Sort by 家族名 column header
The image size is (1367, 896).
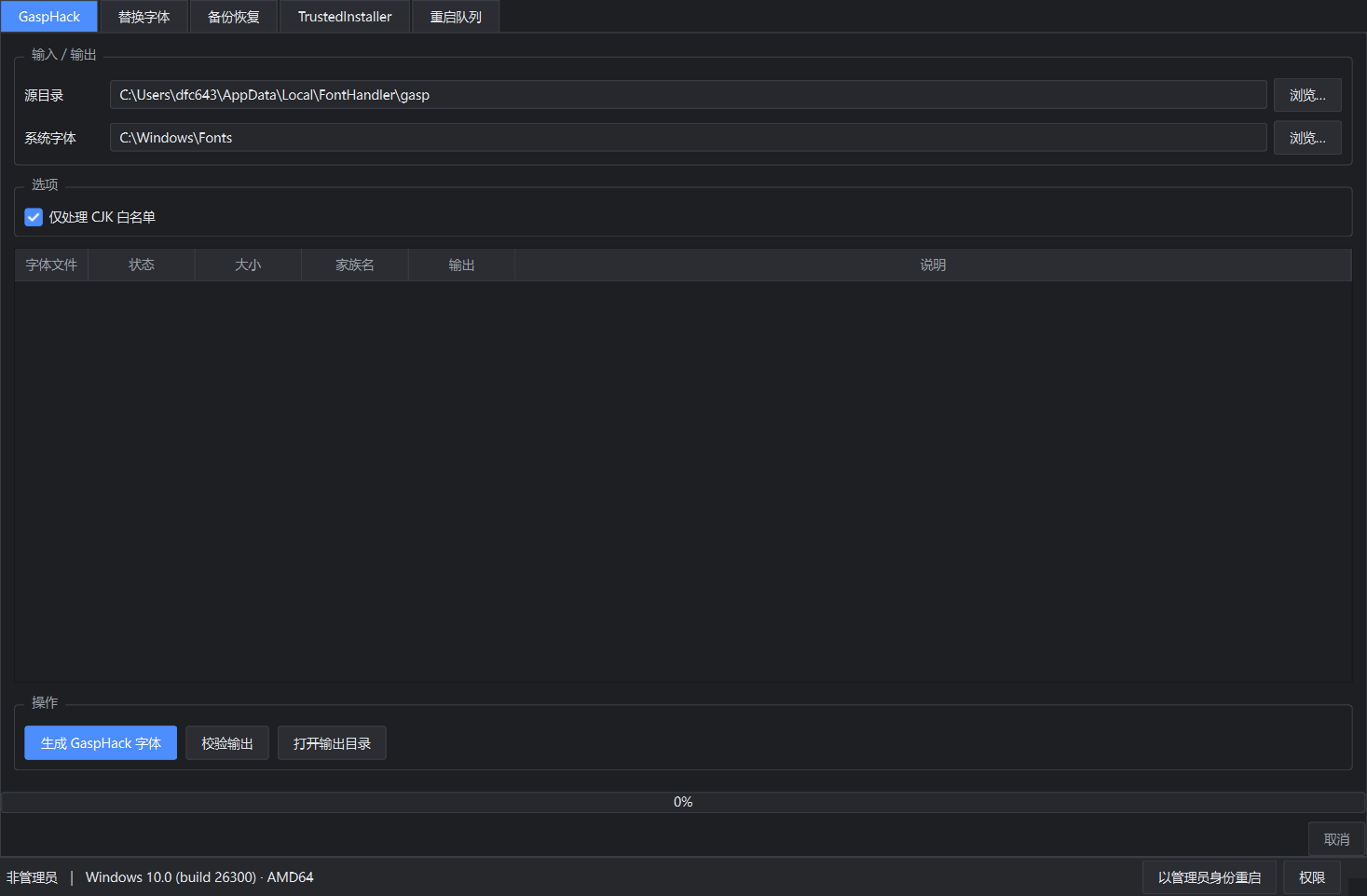(x=355, y=265)
